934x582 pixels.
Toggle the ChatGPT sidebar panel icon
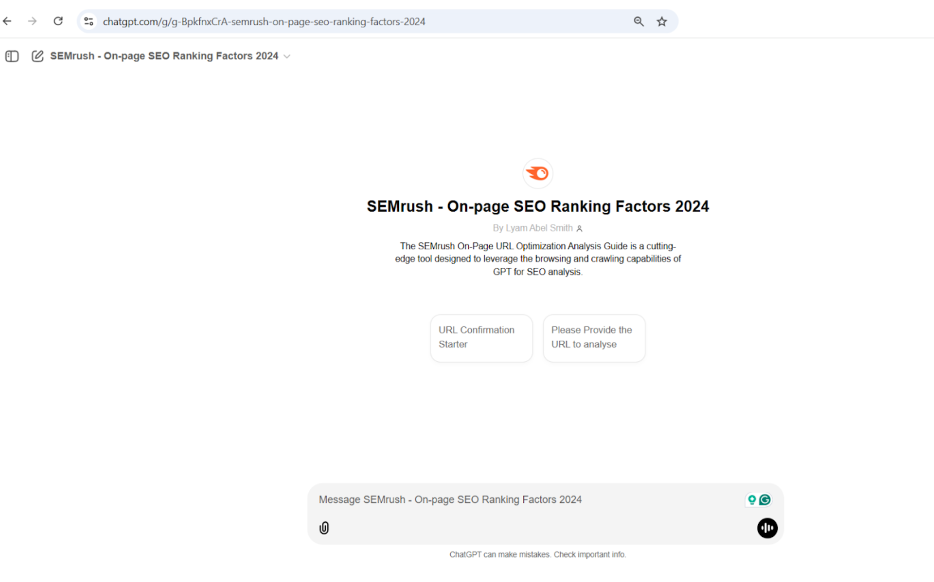click(x=12, y=56)
